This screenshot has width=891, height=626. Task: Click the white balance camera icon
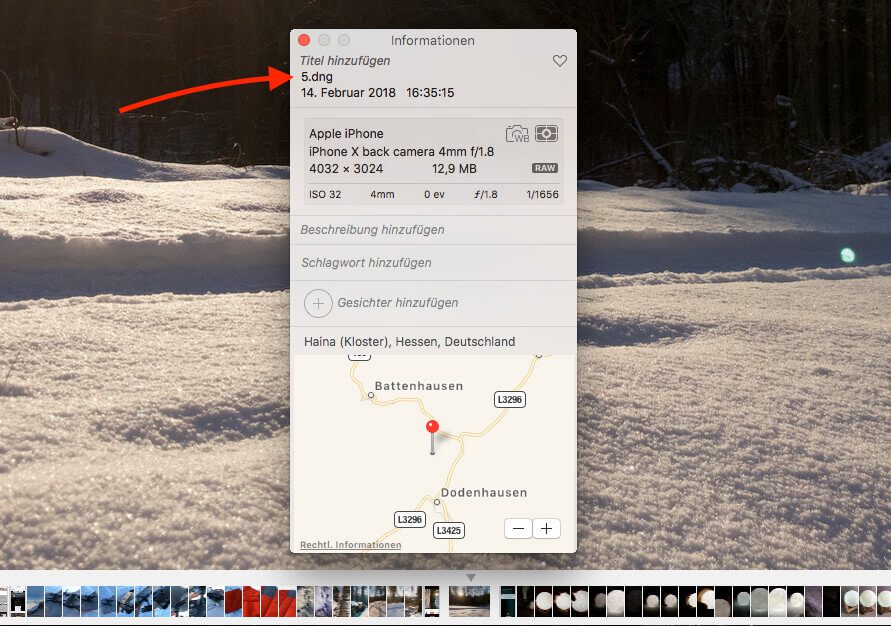click(517, 134)
